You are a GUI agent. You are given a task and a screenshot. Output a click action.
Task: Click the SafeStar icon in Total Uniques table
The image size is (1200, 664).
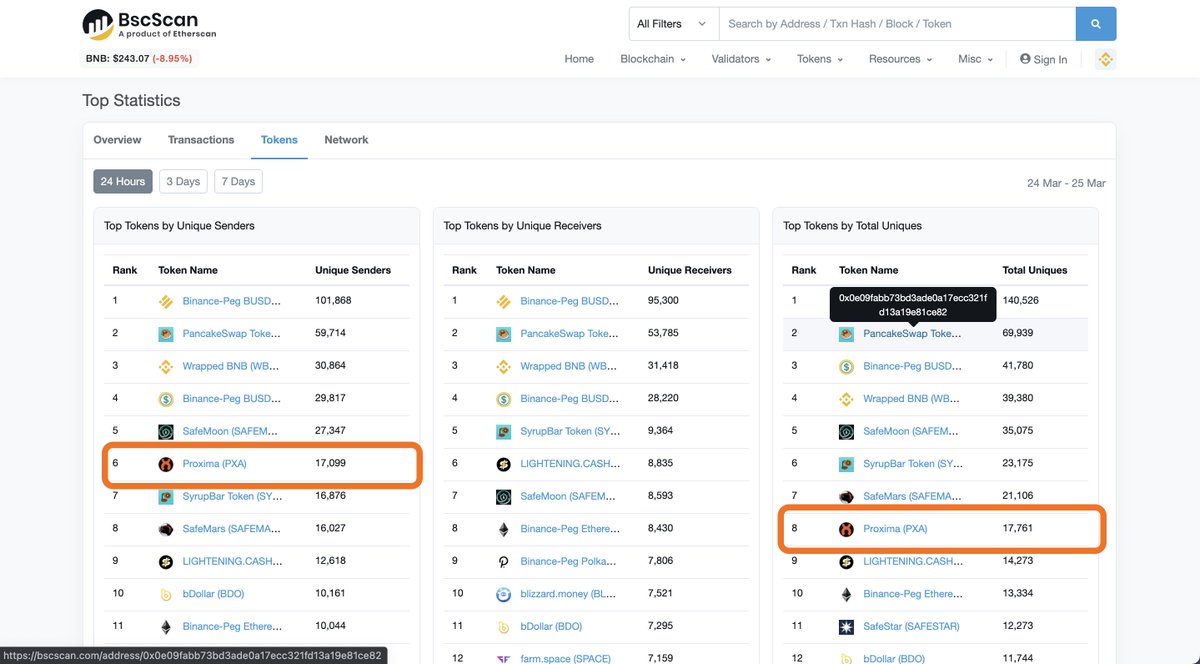847,627
